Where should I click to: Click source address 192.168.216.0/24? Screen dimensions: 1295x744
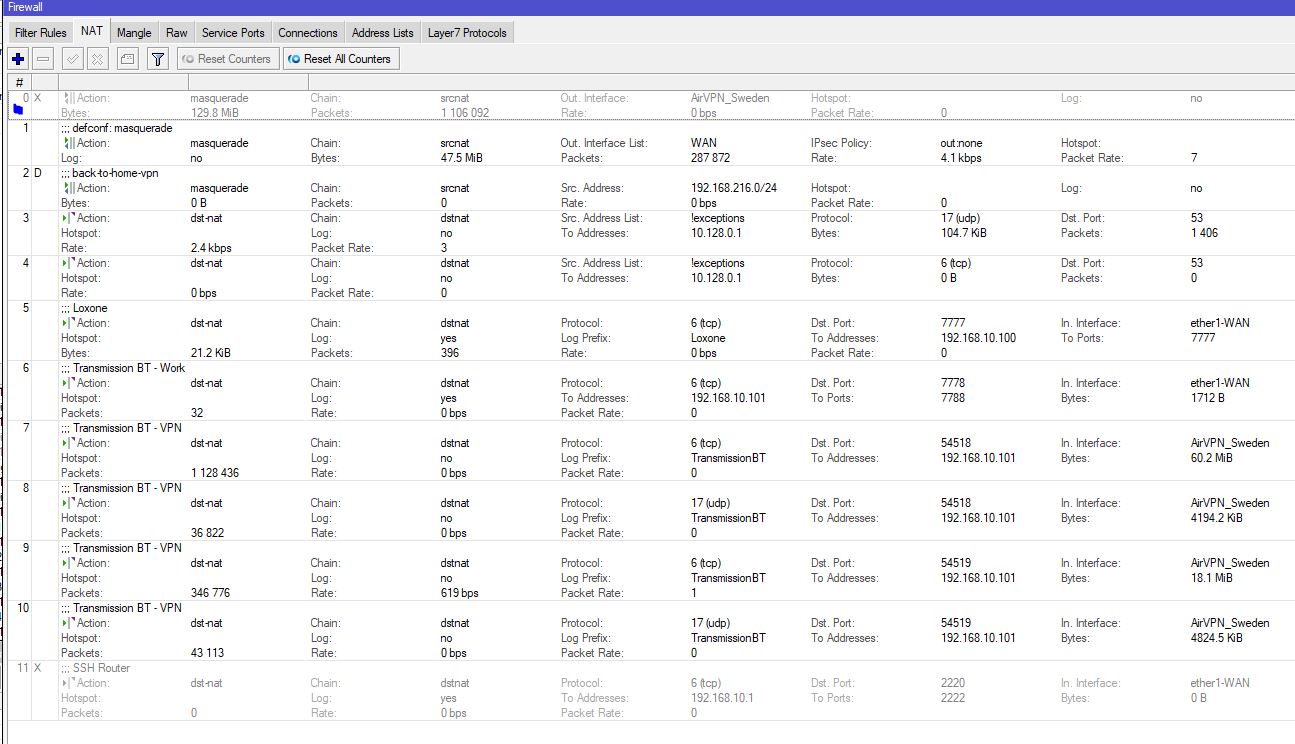click(734, 188)
